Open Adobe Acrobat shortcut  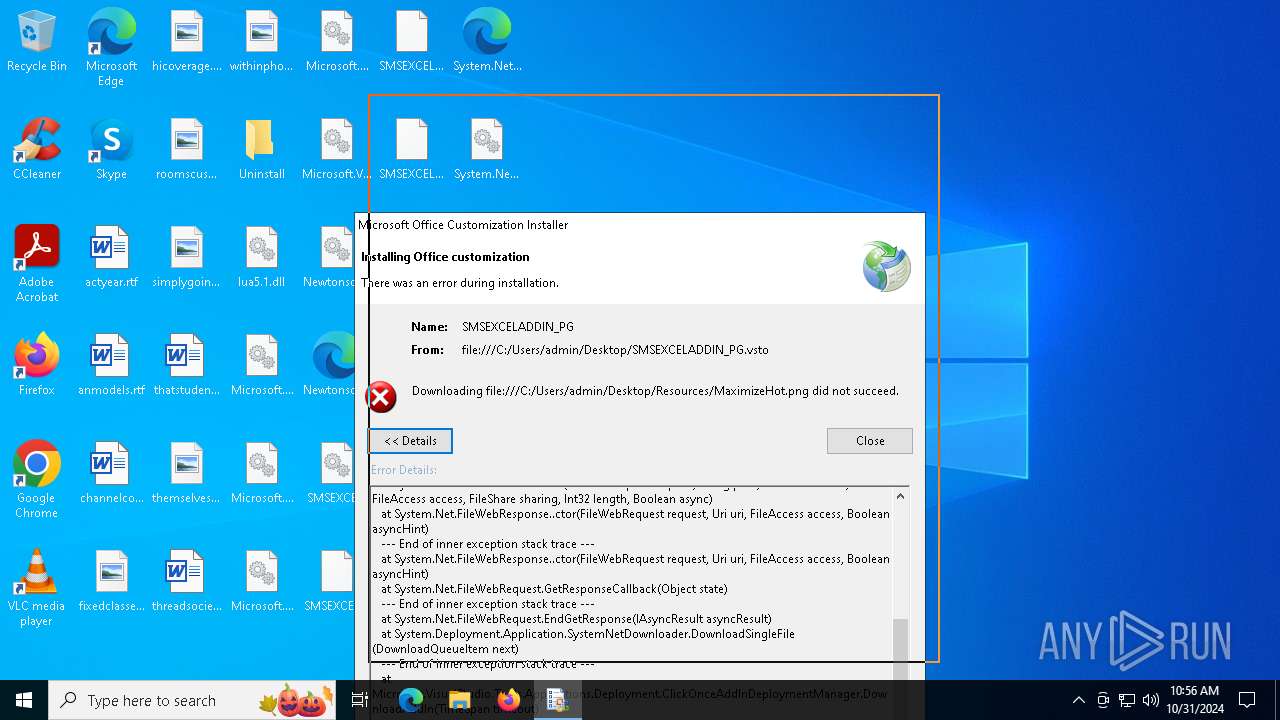click(37, 264)
